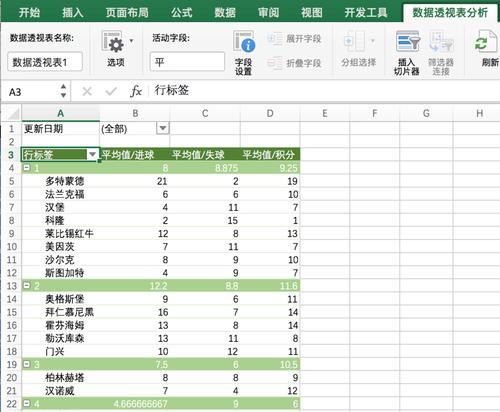The height and width of the screenshot is (412, 500).
Task: Switch to the 开始 tab
Action: point(29,13)
